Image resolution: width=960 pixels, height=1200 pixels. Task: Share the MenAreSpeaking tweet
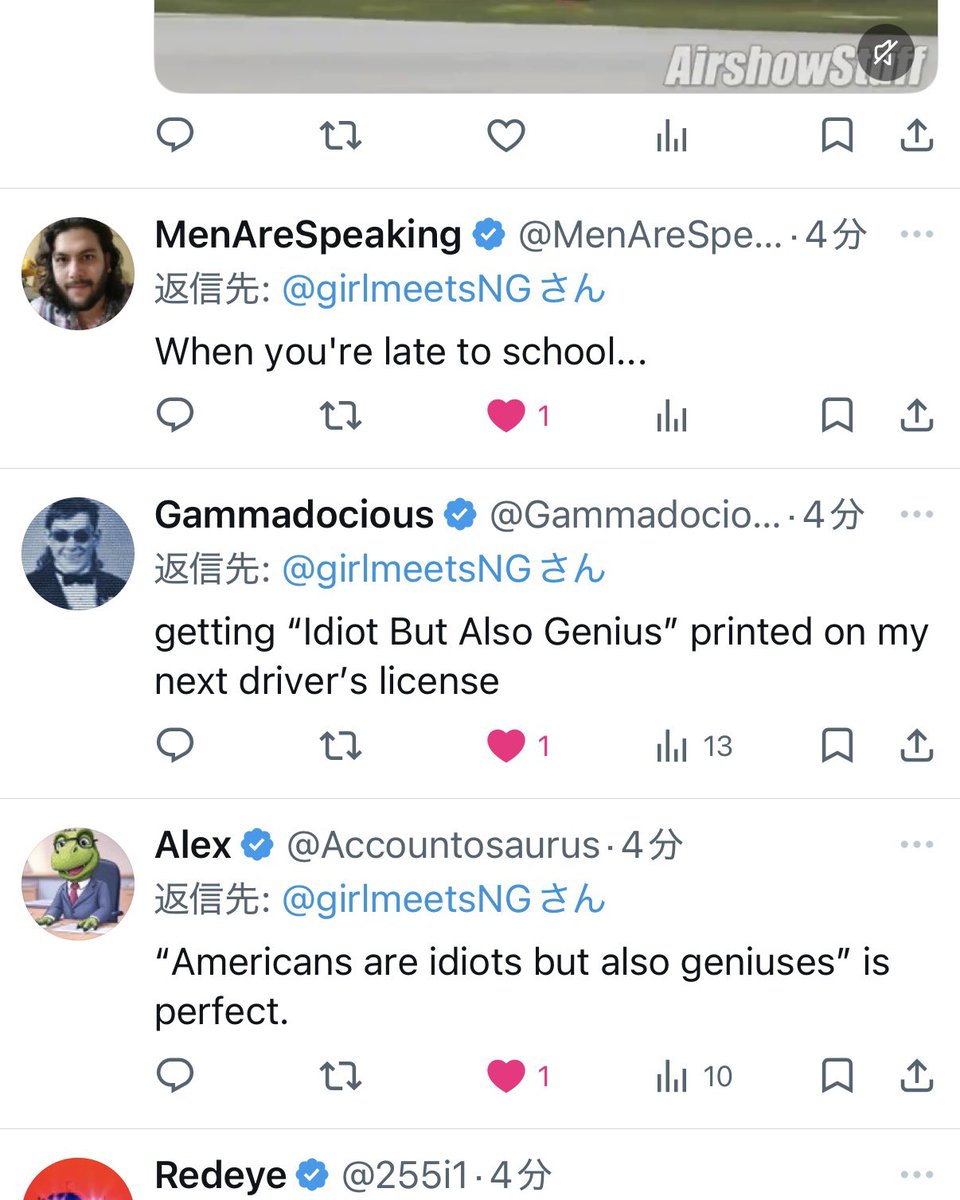pos(916,416)
